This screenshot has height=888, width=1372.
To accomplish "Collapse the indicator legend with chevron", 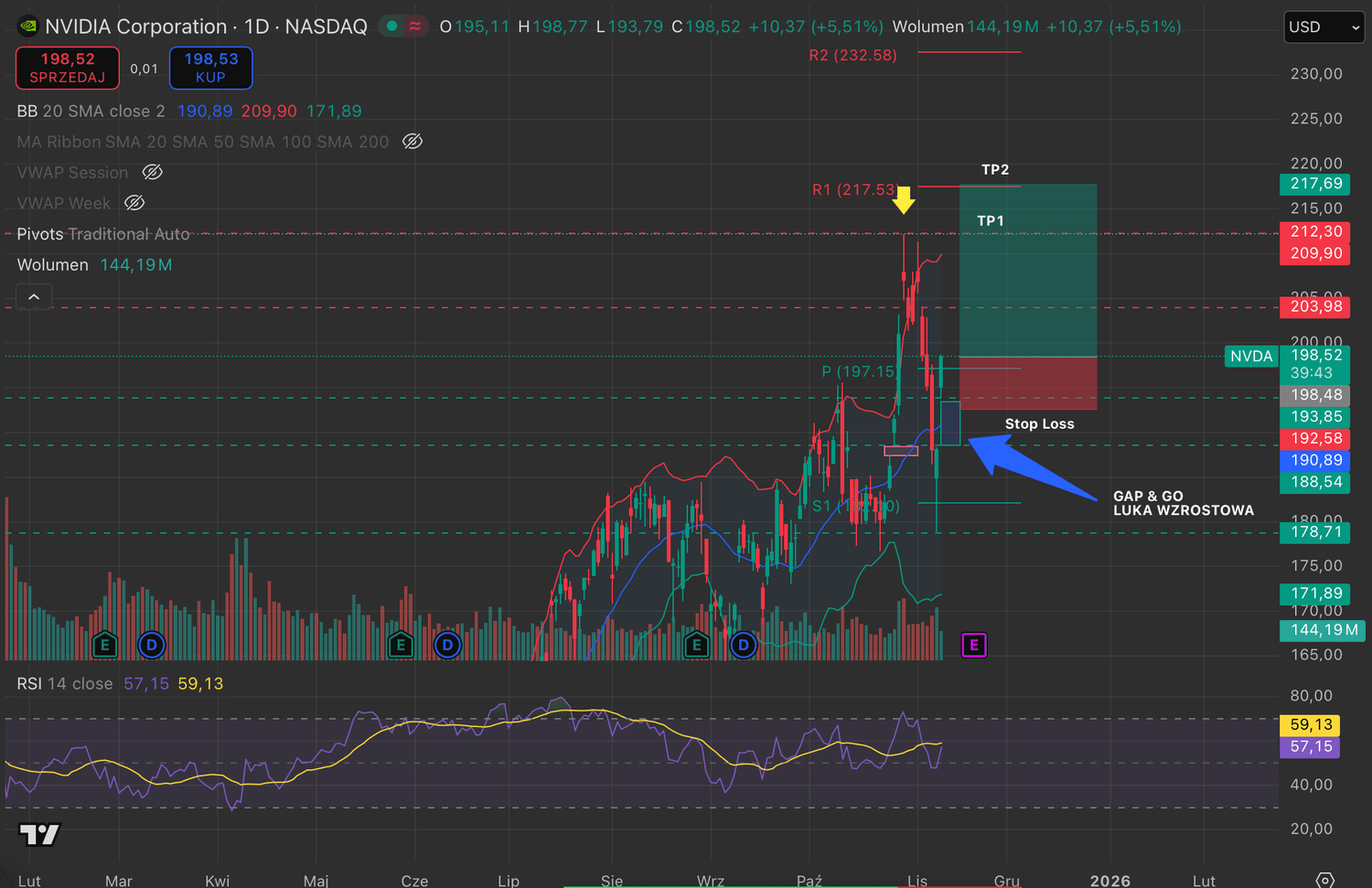I will (34, 297).
